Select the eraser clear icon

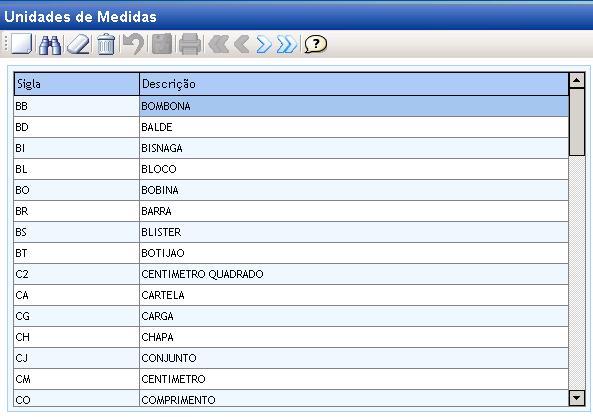[x=79, y=45]
